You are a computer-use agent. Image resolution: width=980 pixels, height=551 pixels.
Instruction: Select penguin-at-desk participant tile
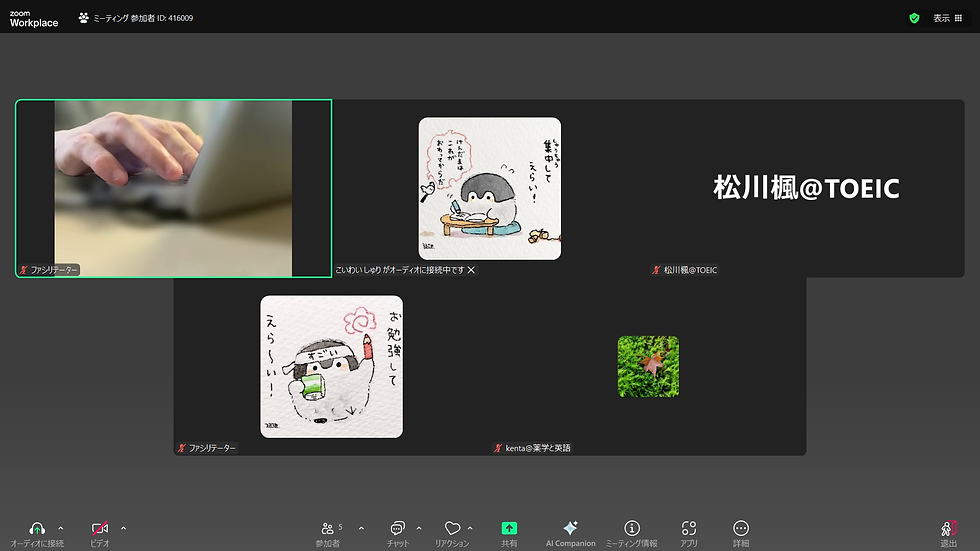tap(489, 188)
